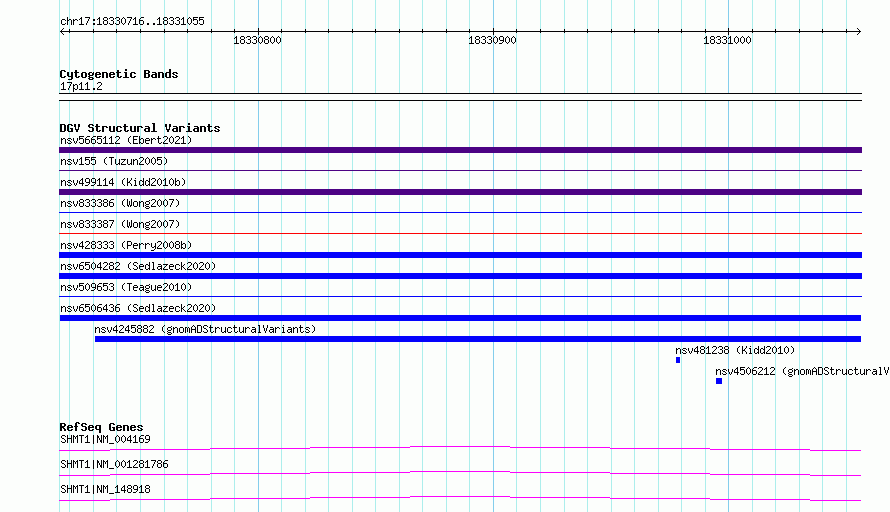890x512 pixels.
Task: Open variant nsv4245882 (gnomADStructuralVariants) label
Action: pyautogui.click(x=205, y=329)
